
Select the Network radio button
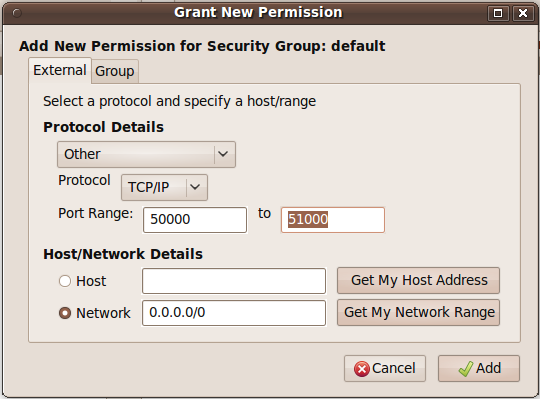(65, 313)
